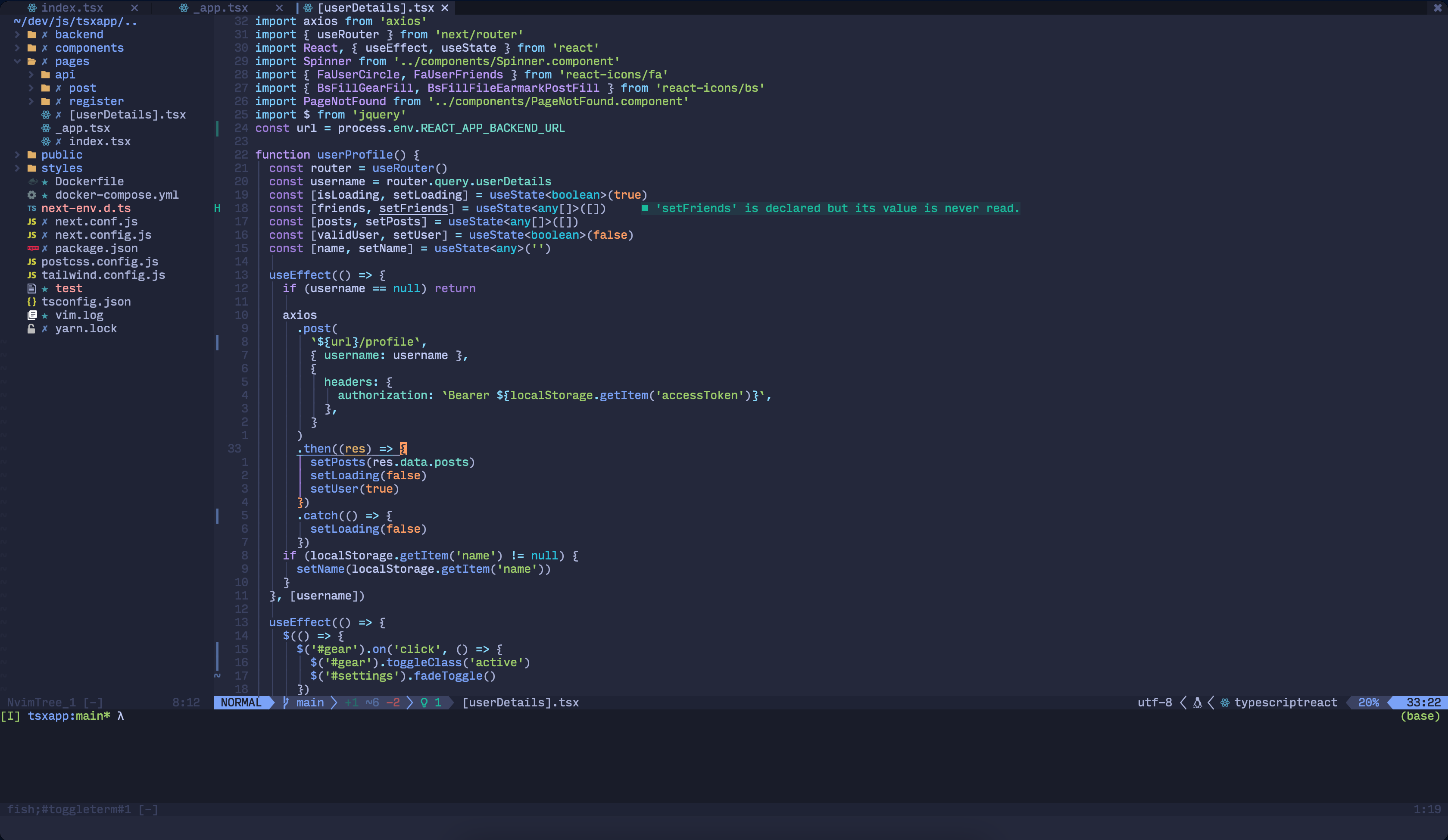Click the main branch name in statusline
The image size is (1448, 840).
(x=310, y=702)
